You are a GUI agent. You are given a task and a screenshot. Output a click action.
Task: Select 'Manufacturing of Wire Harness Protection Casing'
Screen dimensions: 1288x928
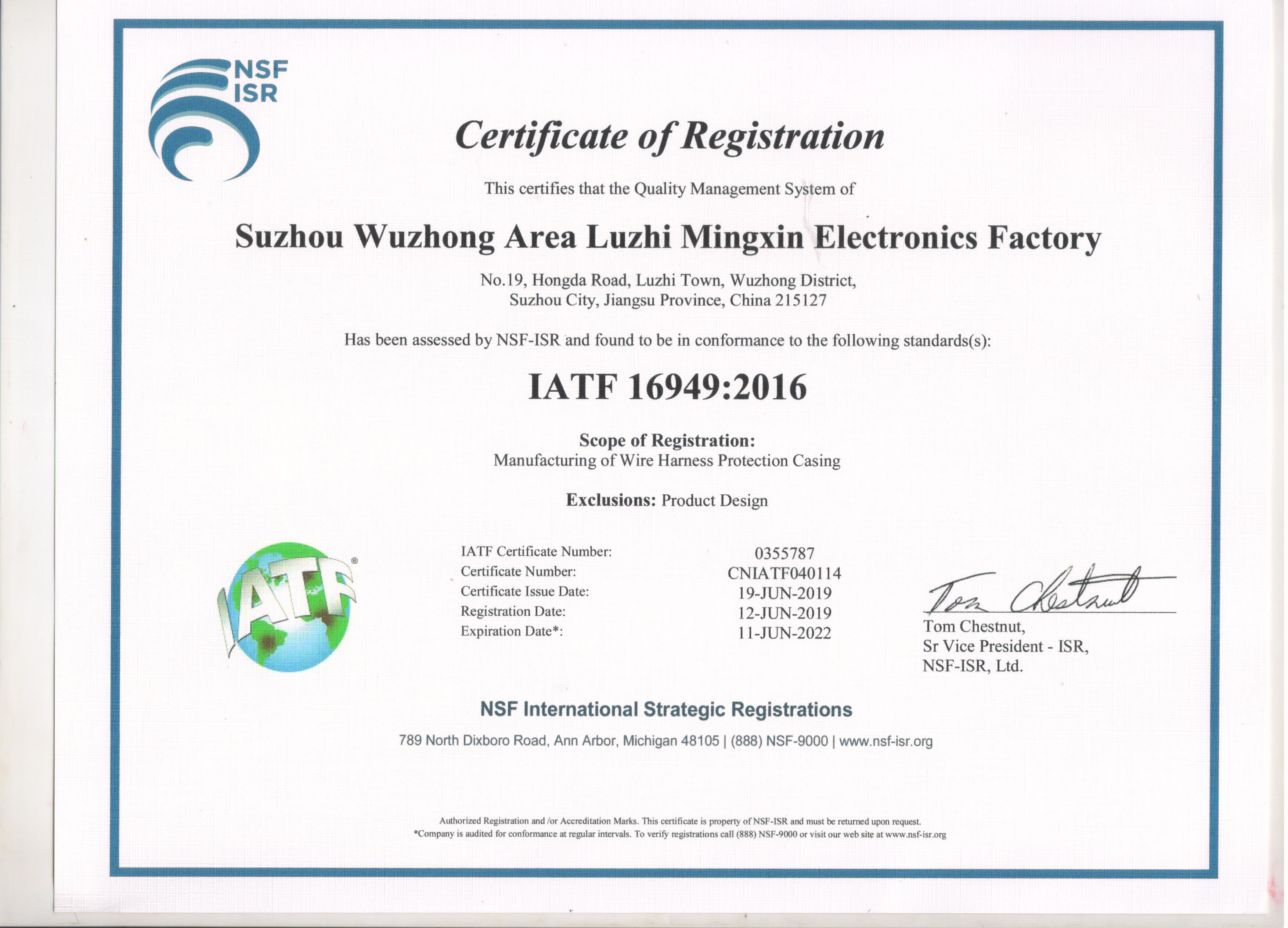click(x=668, y=460)
